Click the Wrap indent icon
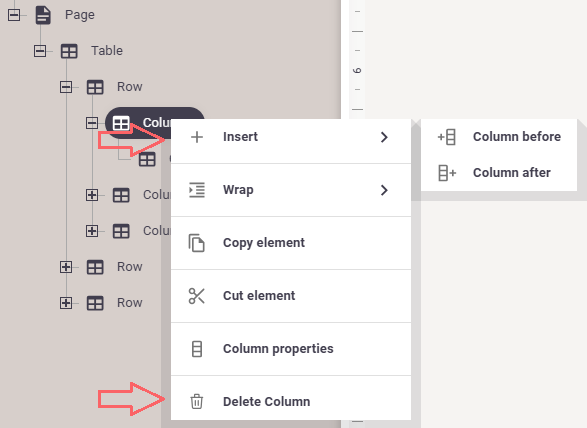Image resolution: width=587 pixels, height=428 pixels. (197, 190)
